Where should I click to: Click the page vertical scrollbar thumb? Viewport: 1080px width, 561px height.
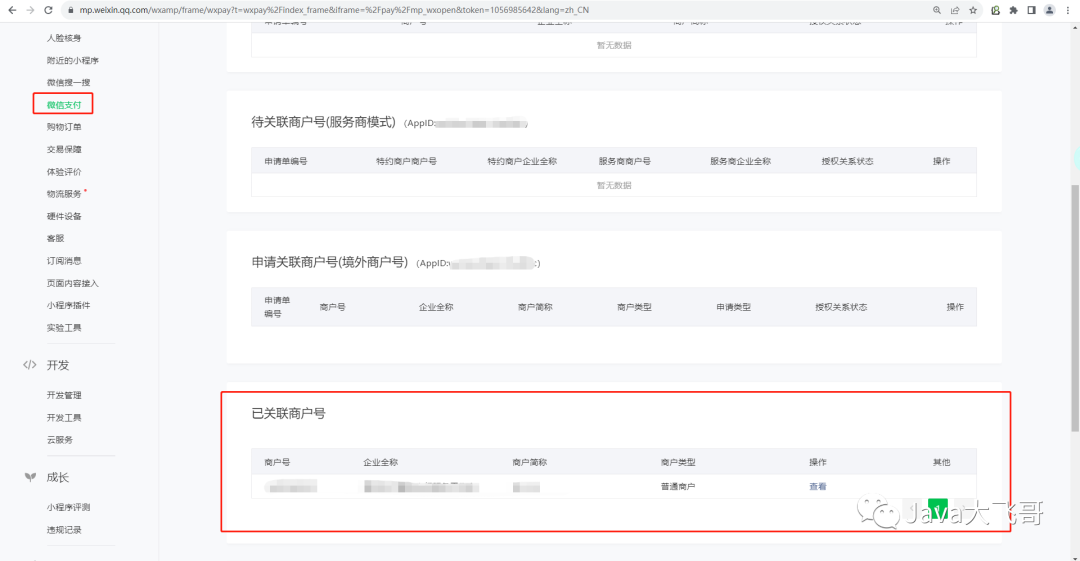tap(1074, 308)
